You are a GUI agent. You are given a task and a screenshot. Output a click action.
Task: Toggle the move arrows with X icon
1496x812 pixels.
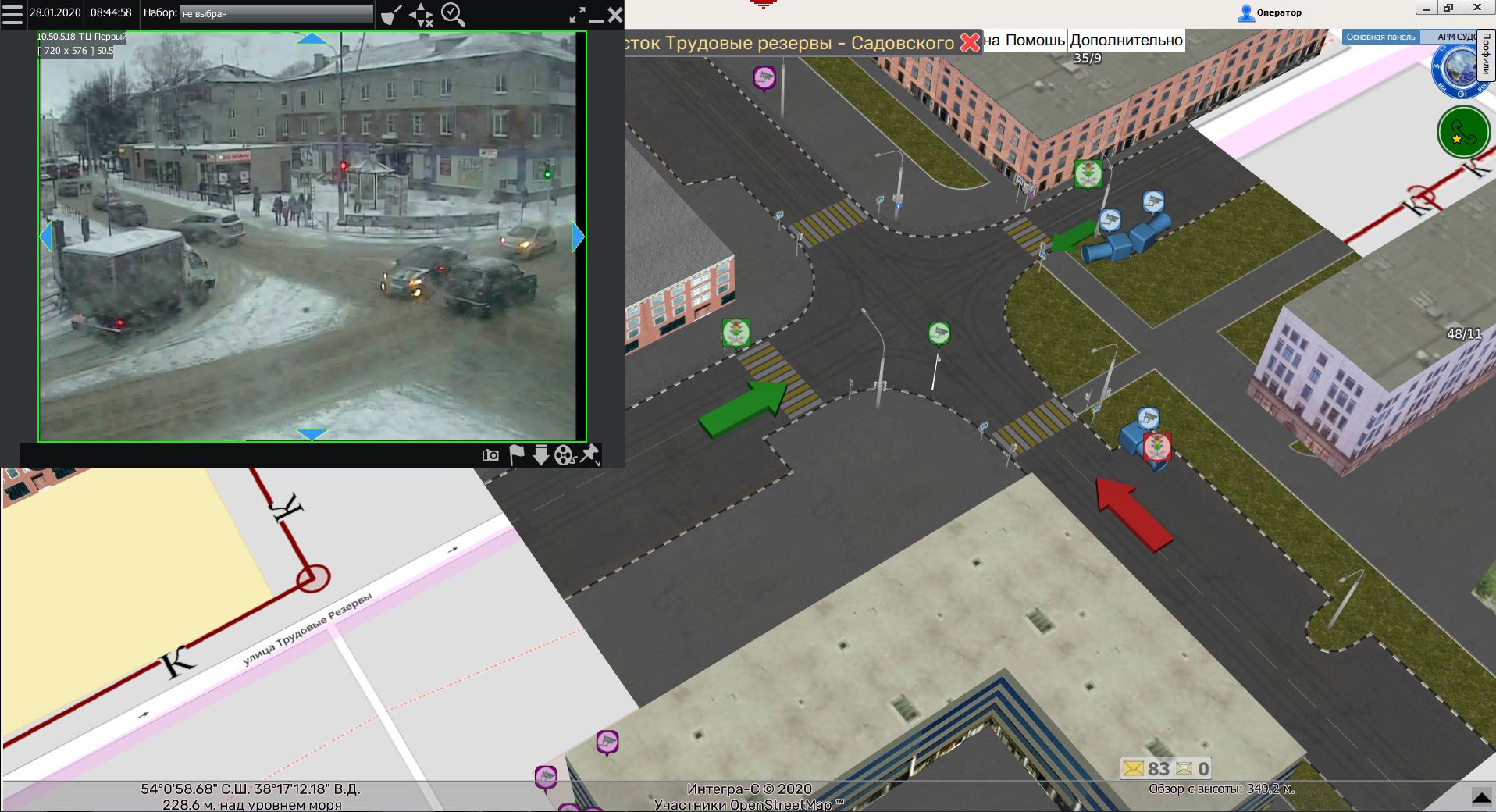tap(422, 14)
